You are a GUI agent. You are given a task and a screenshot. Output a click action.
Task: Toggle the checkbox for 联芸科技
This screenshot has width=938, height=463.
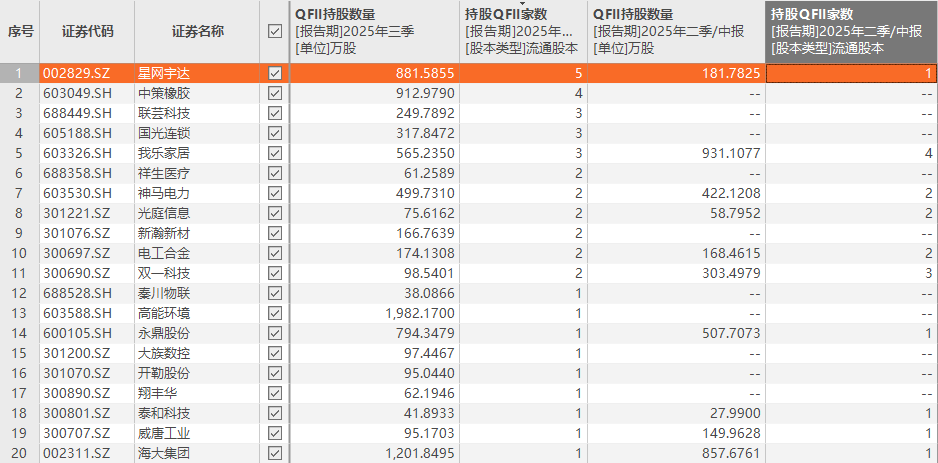point(275,113)
